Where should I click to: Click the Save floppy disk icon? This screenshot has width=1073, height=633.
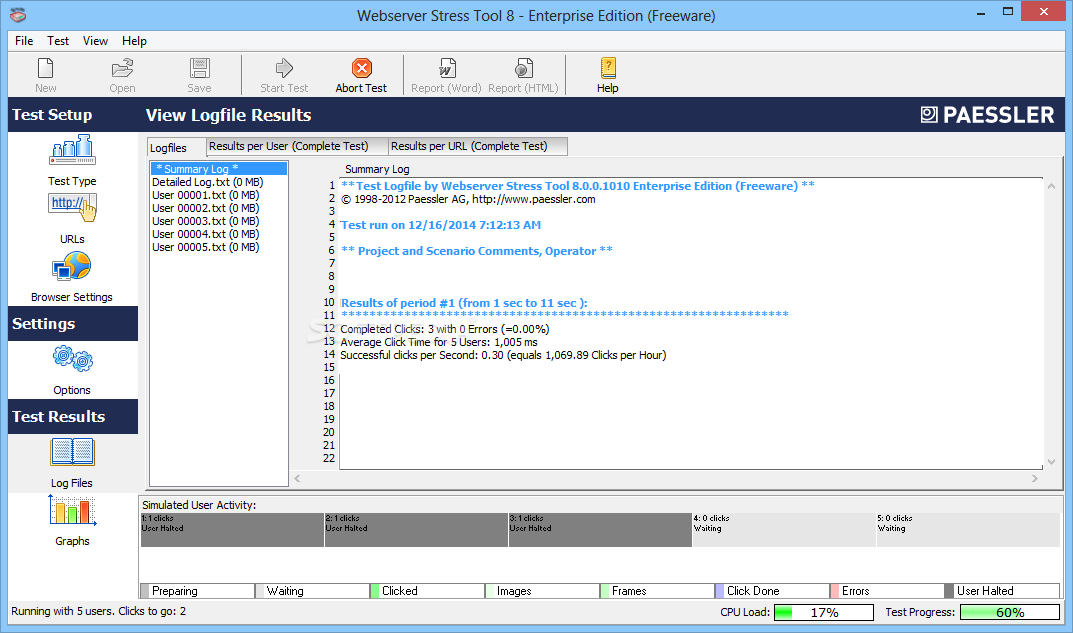tap(199, 68)
